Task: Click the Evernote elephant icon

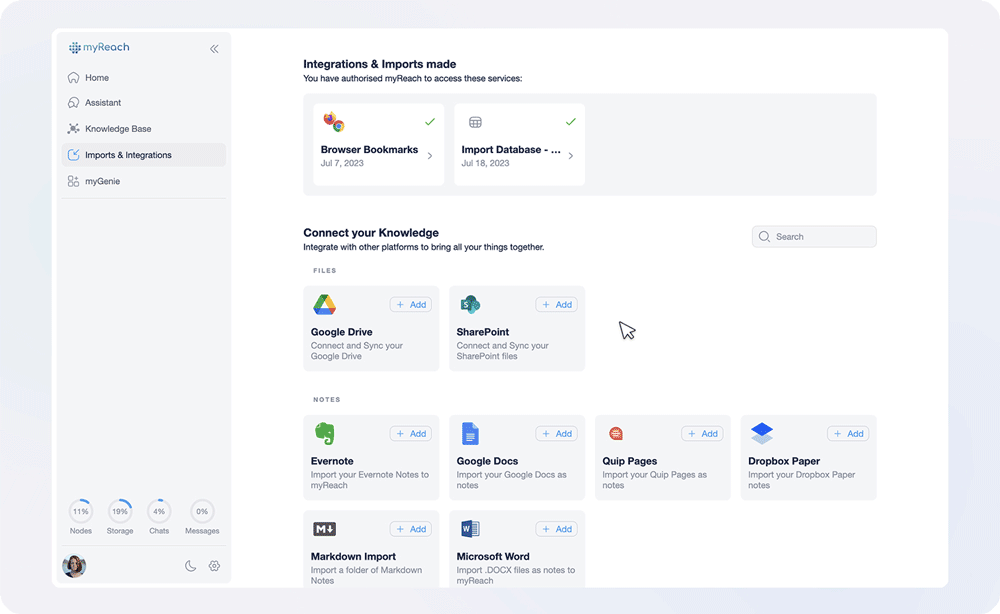Action: tap(324, 434)
